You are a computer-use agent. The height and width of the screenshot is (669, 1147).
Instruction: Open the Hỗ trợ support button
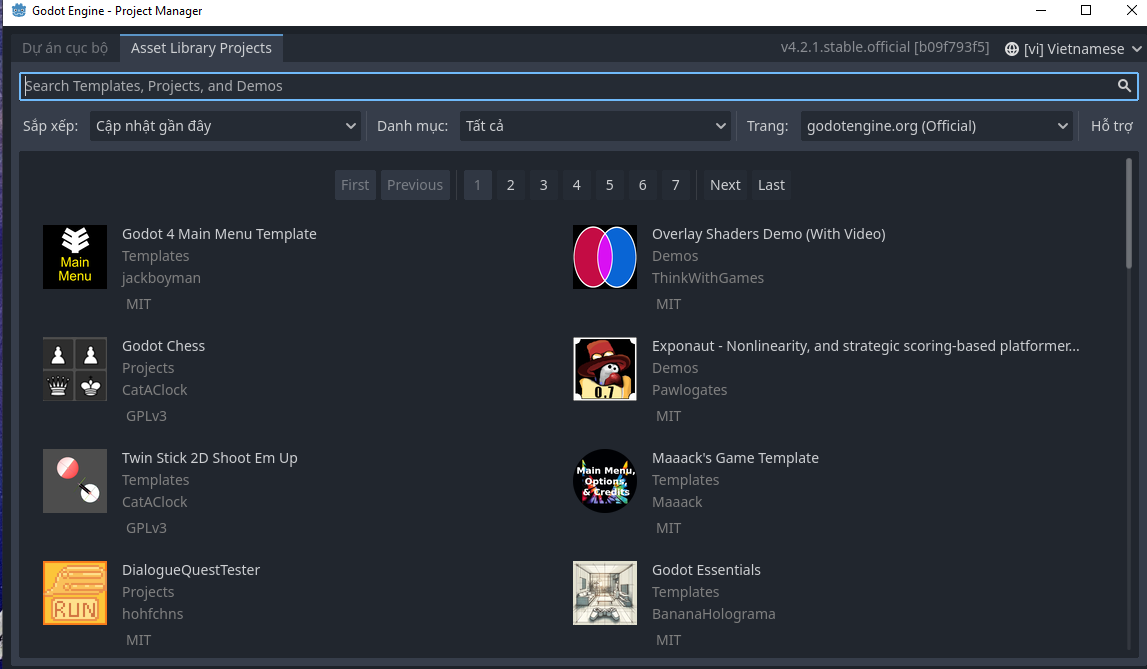tap(1111, 126)
